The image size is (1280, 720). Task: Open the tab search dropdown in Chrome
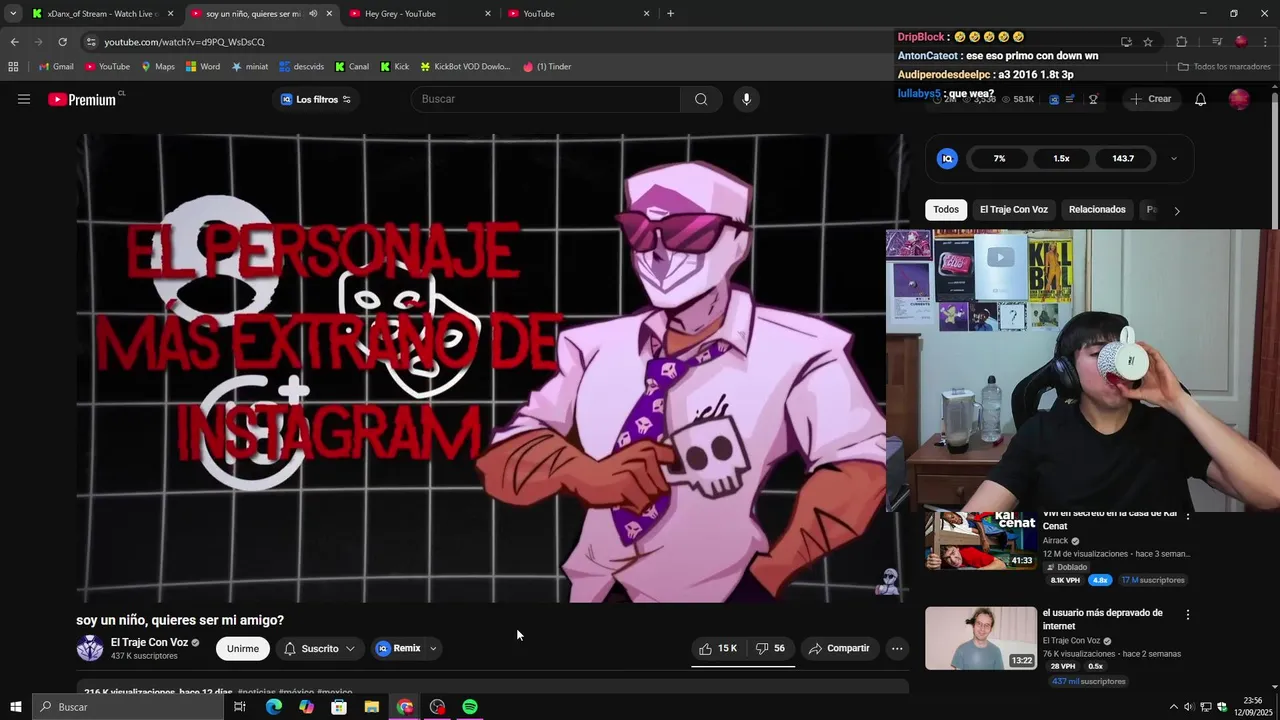13,13
